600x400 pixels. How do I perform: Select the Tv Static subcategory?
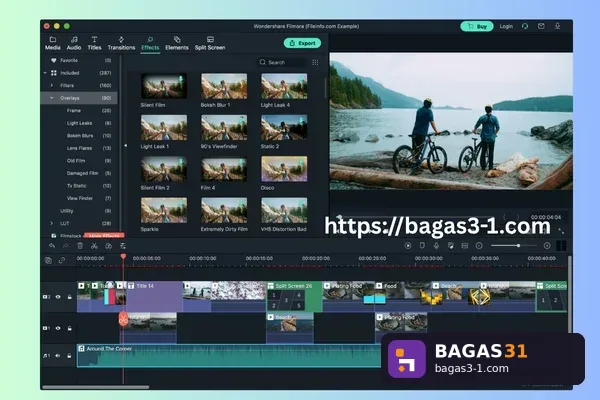point(77,186)
